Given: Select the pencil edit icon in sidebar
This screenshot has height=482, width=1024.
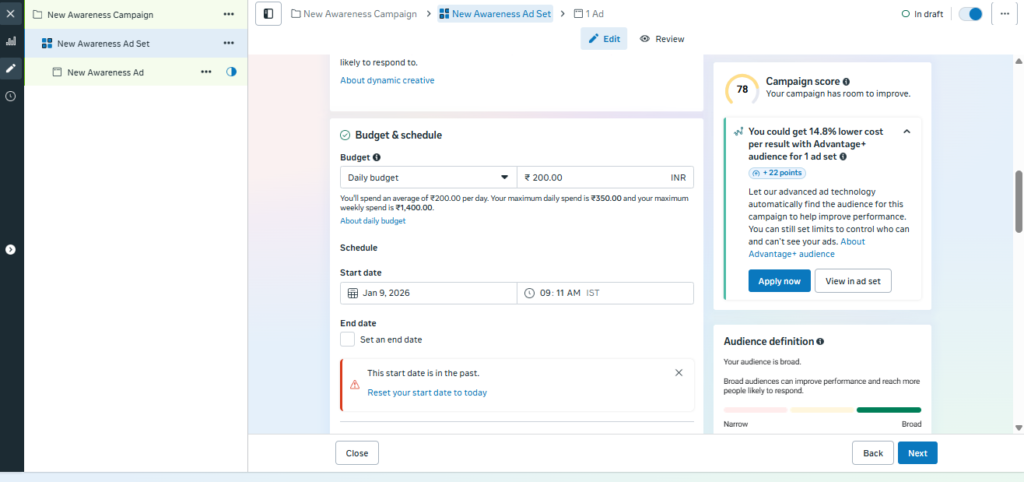Looking at the screenshot, I should [11, 68].
